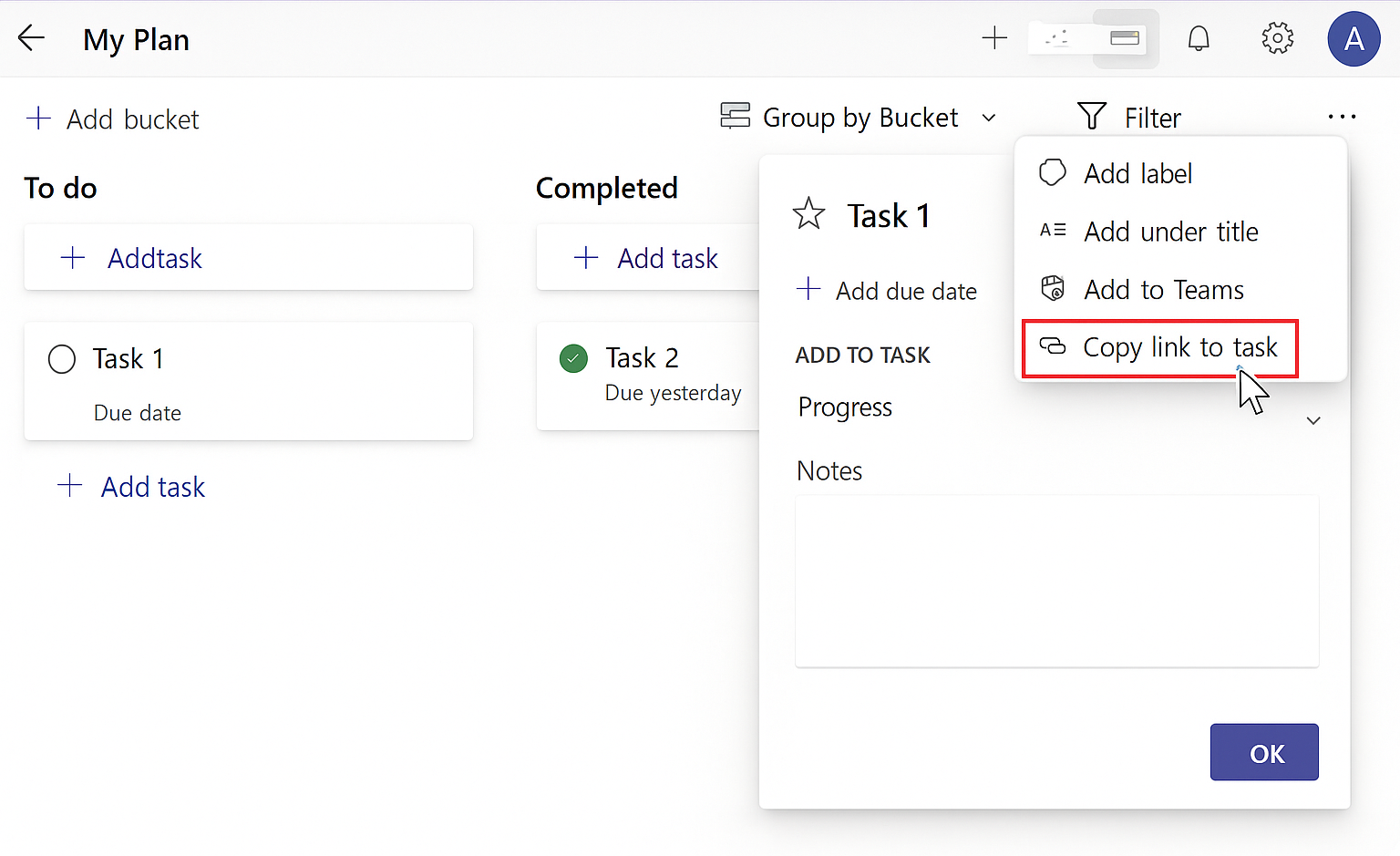This screenshot has width=1400, height=856.
Task: Click Add due date link
Action: point(886,291)
